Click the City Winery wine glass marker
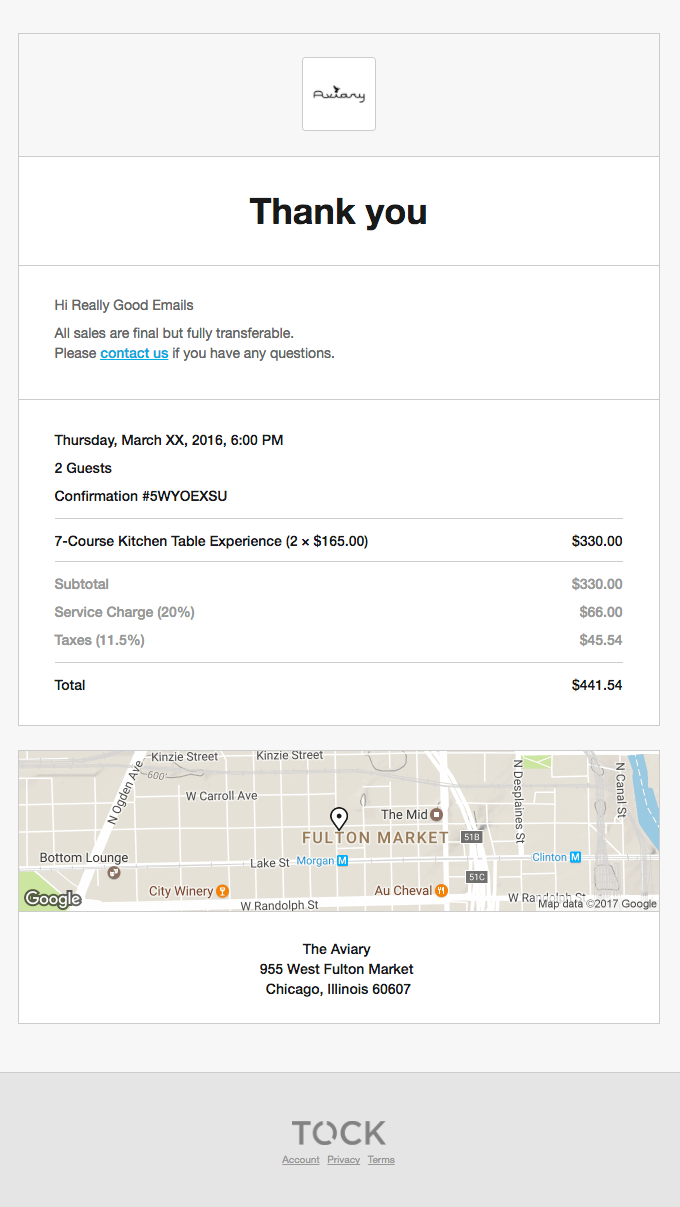 (221, 889)
